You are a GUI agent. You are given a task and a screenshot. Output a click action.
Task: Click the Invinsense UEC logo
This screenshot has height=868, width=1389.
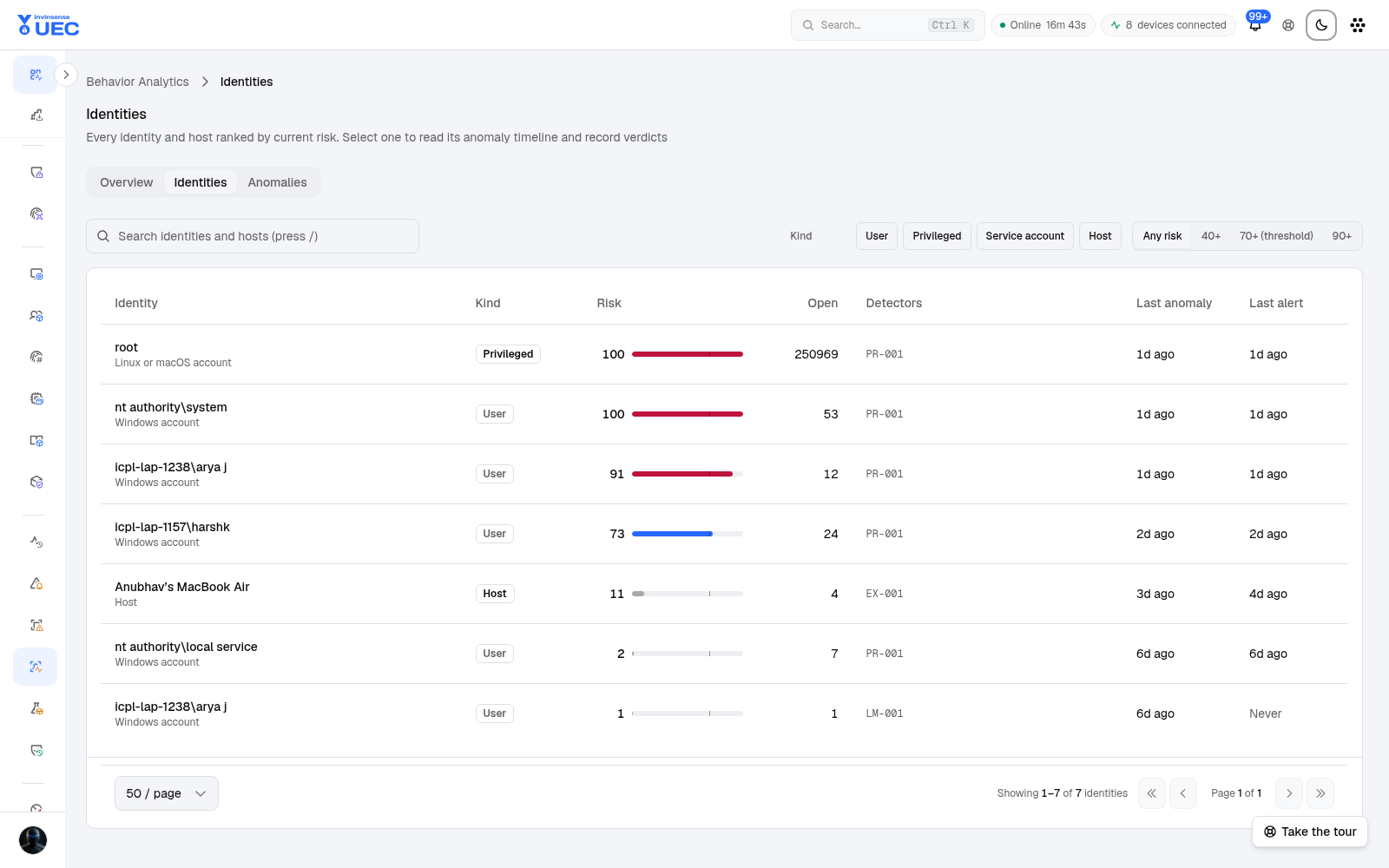click(x=49, y=25)
